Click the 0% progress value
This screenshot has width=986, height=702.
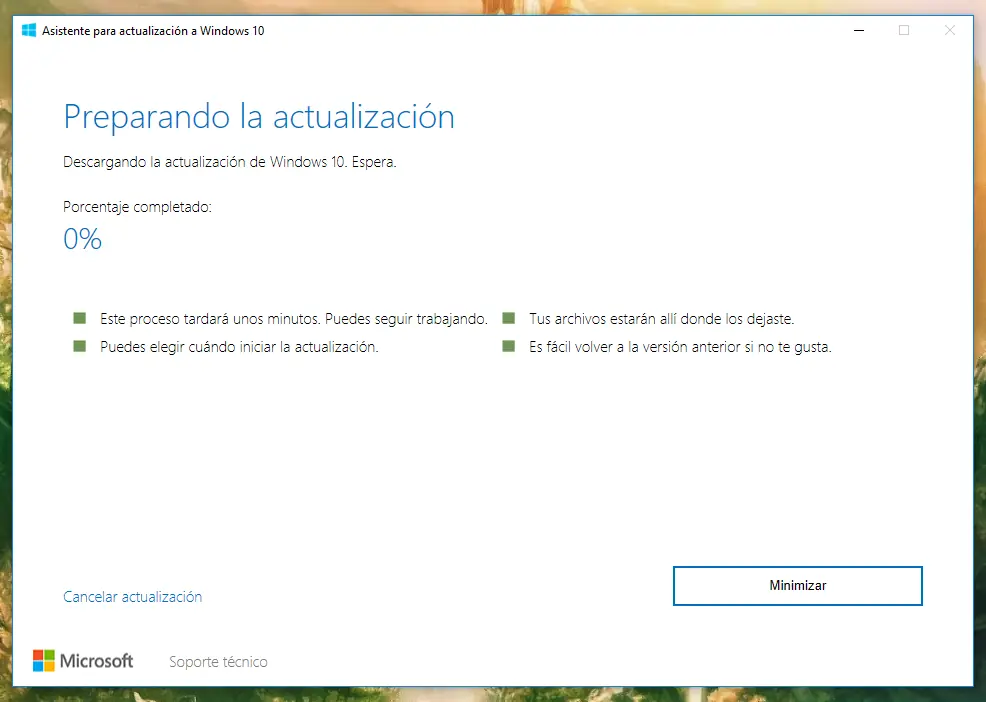click(81, 238)
